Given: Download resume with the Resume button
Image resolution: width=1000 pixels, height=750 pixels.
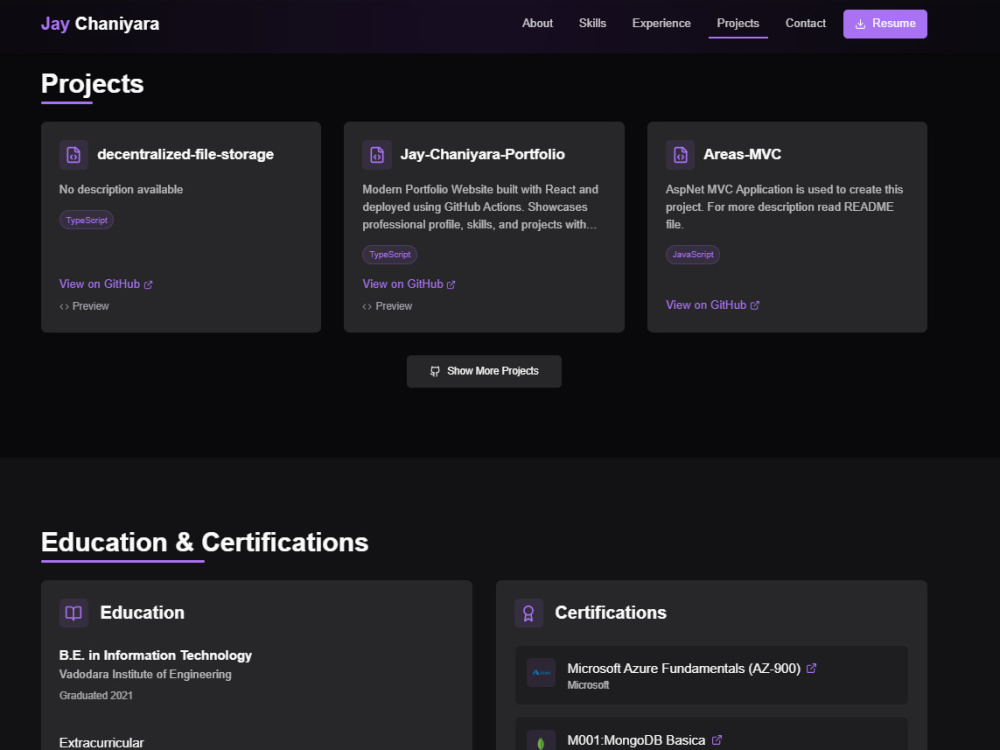Looking at the screenshot, I should click(x=885, y=24).
